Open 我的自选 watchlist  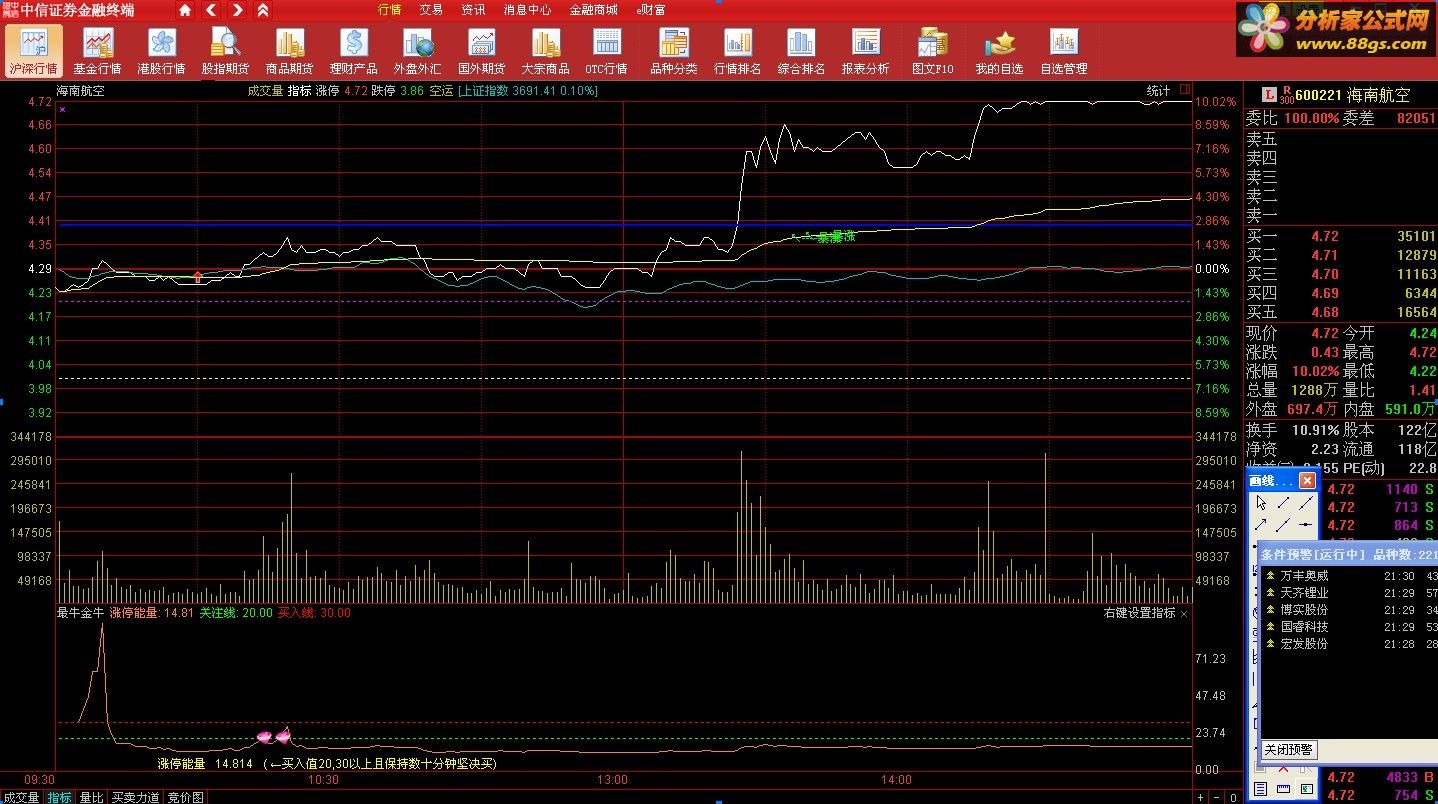(999, 52)
